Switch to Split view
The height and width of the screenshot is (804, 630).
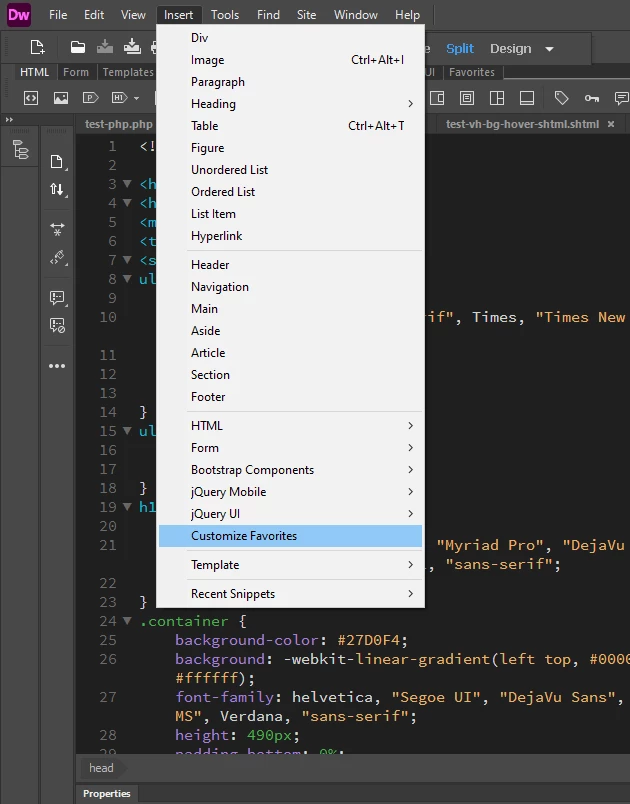tap(460, 49)
